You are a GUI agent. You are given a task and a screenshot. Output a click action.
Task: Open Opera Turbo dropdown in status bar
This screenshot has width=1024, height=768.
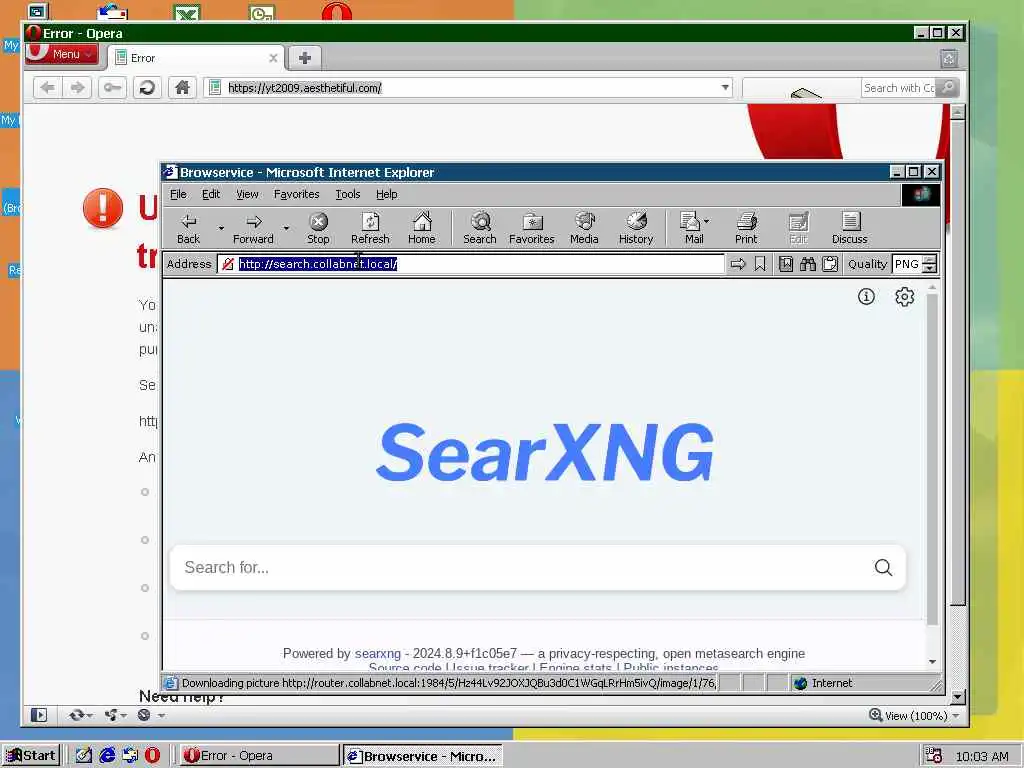tap(150, 715)
